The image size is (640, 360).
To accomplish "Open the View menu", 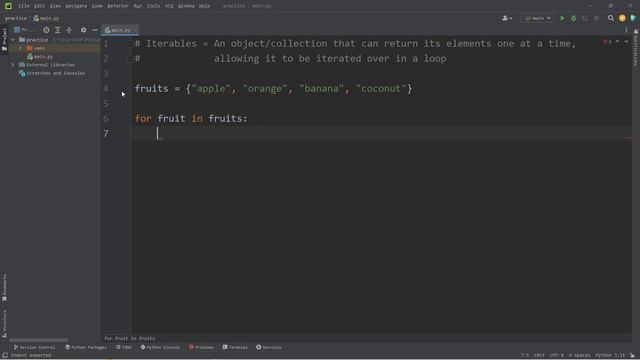I will pos(55,6).
